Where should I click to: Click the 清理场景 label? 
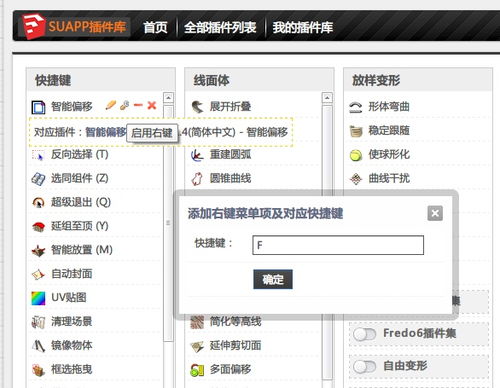[x=72, y=322]
